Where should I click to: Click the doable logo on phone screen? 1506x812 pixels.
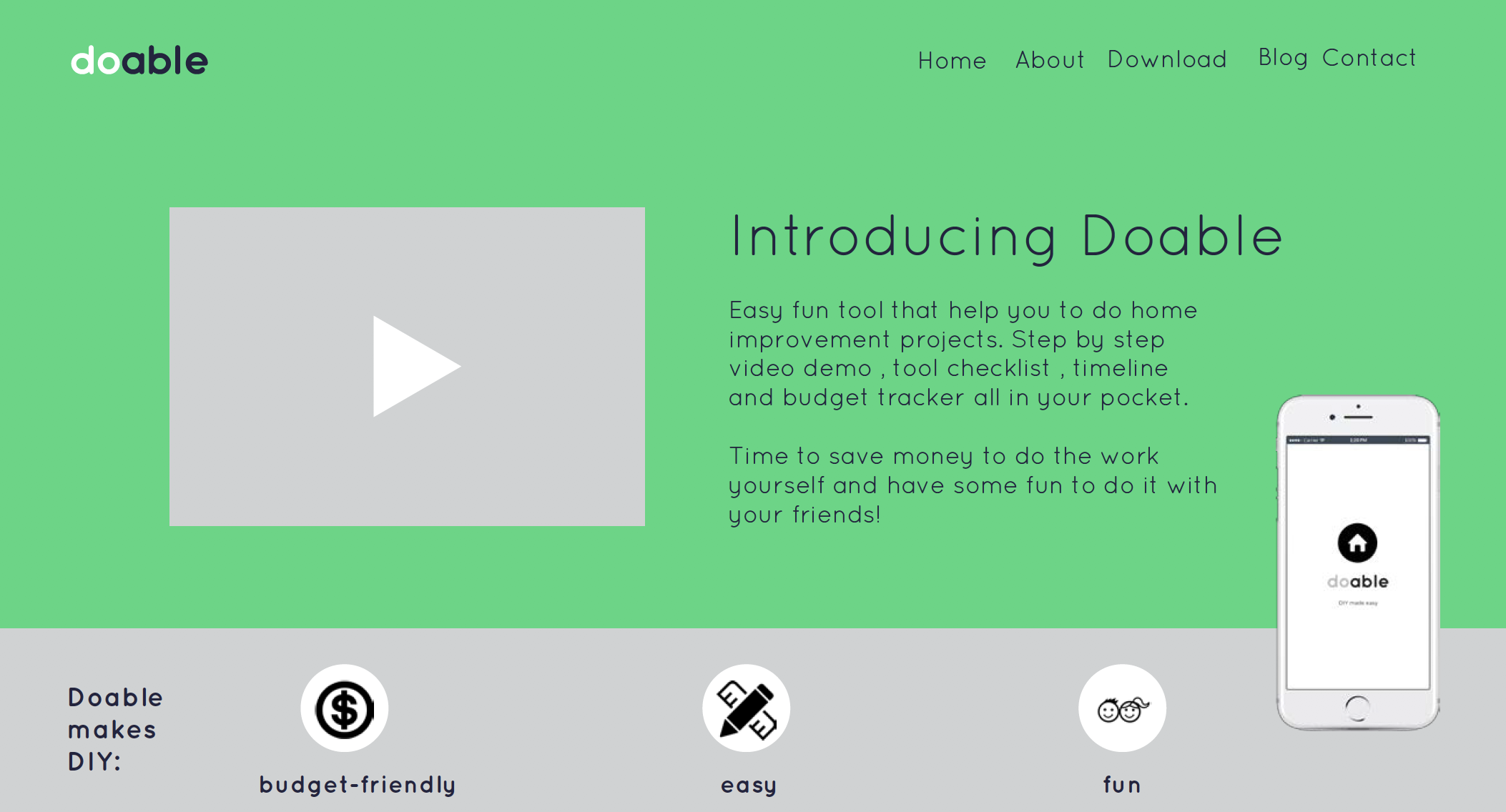[x=1357, y=582]
